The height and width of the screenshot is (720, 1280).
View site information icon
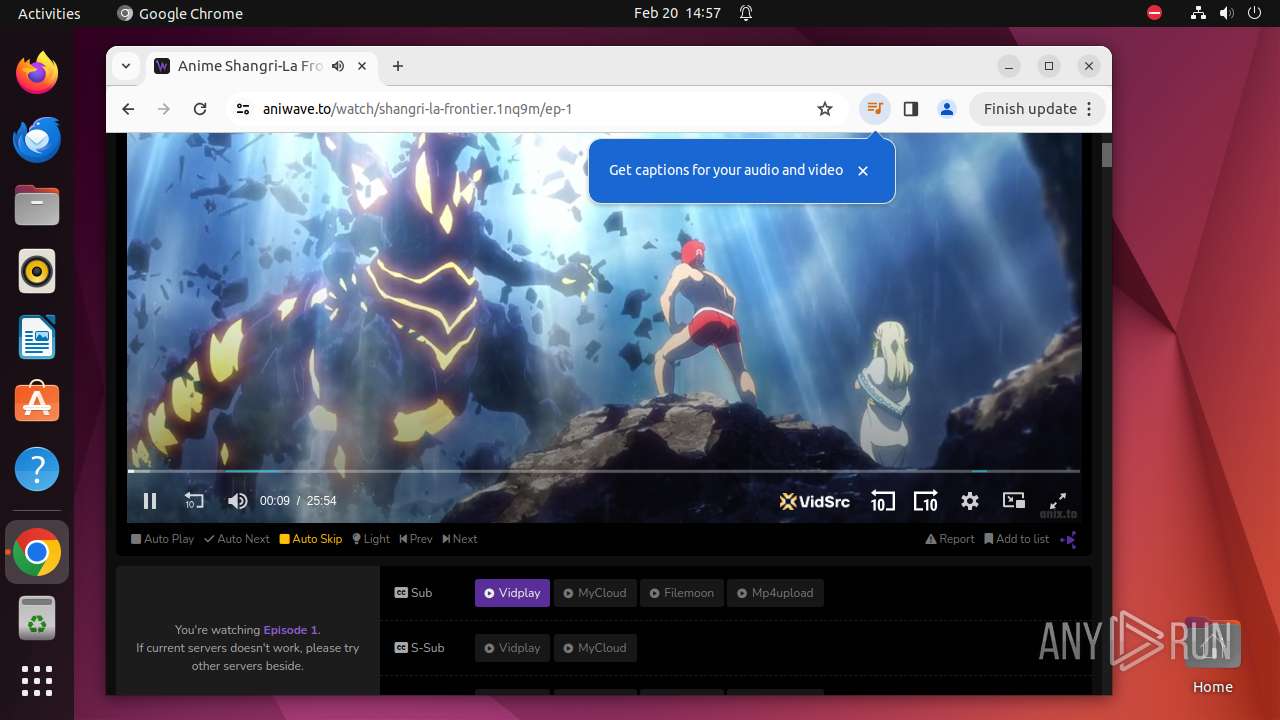pyautogui.click(x=243, y=109)
